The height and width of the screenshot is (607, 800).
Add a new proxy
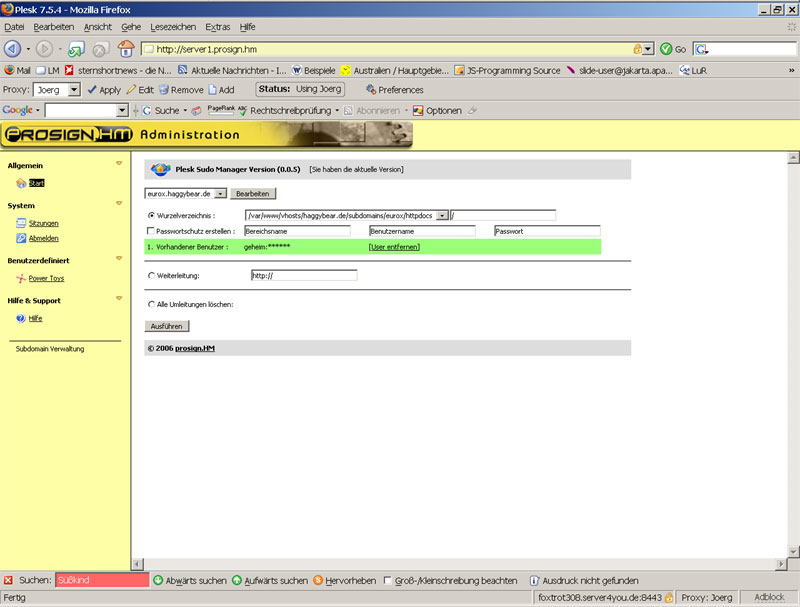[221, 90]
